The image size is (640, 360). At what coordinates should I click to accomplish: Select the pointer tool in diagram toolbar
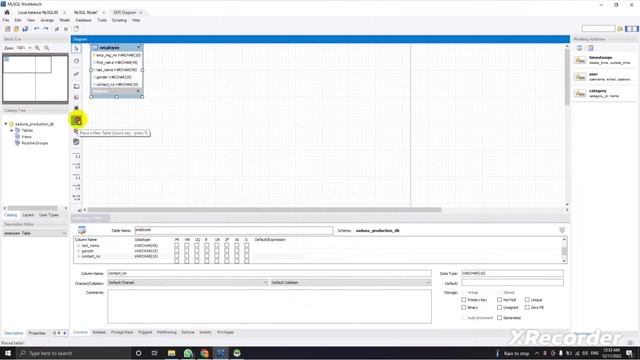pyautogui.click(x=76, y=49)
